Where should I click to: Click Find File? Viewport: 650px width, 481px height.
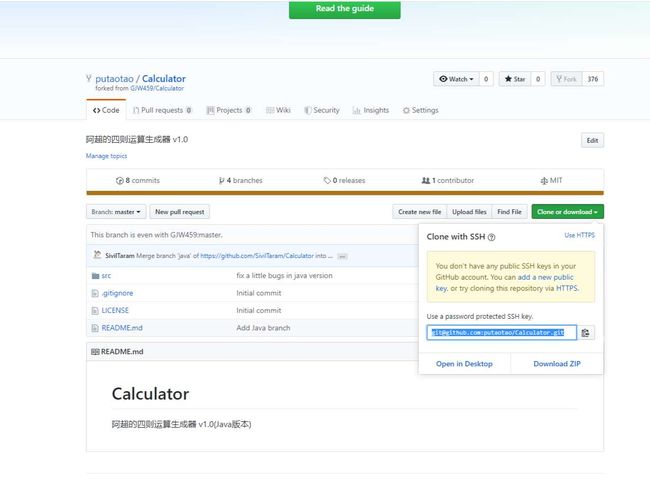(509, 212)
